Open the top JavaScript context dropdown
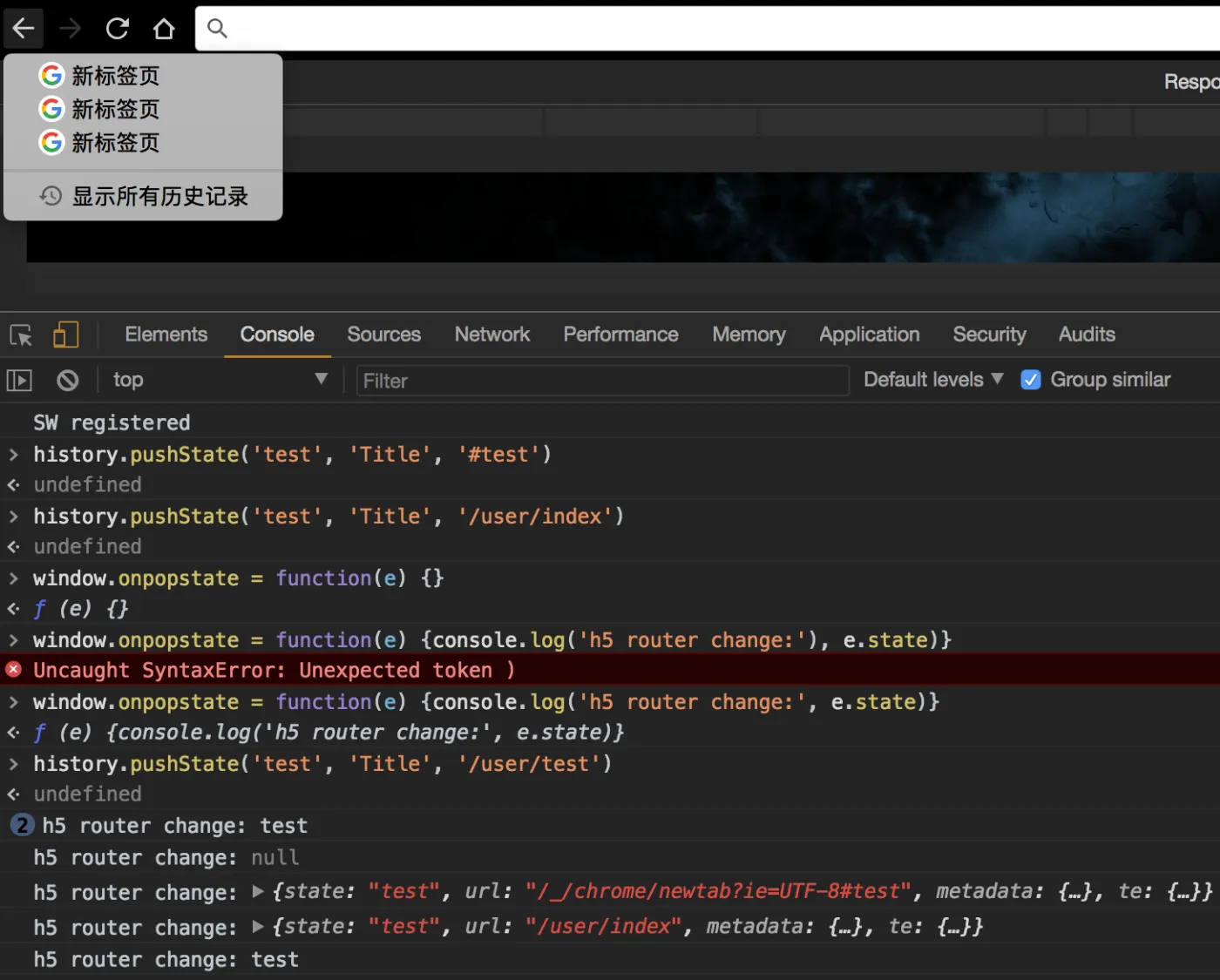 point(218,380)
